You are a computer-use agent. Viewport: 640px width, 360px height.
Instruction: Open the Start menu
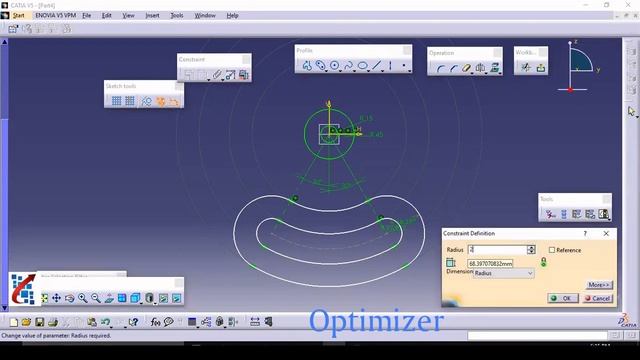pyautogui.click(x=18, y=16)
